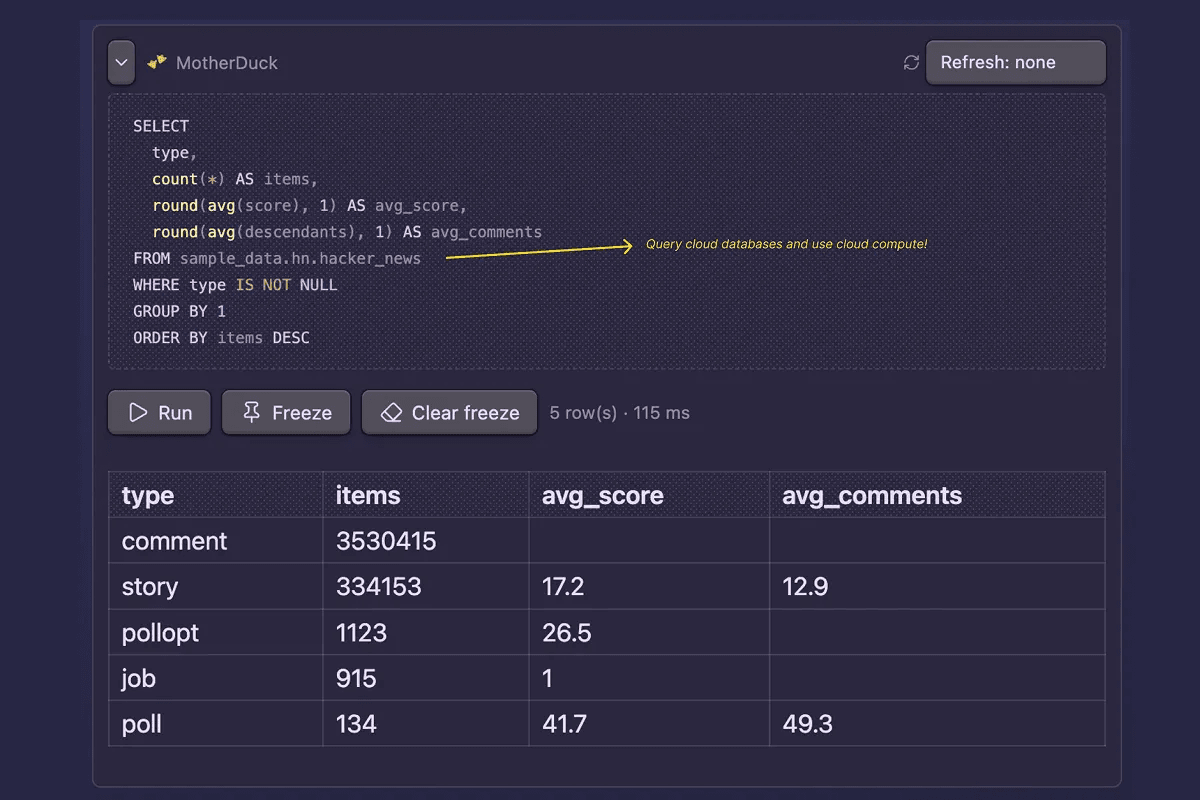
Task: Open the "Refresh: none" dropdown
Action: coord(1016,62)
